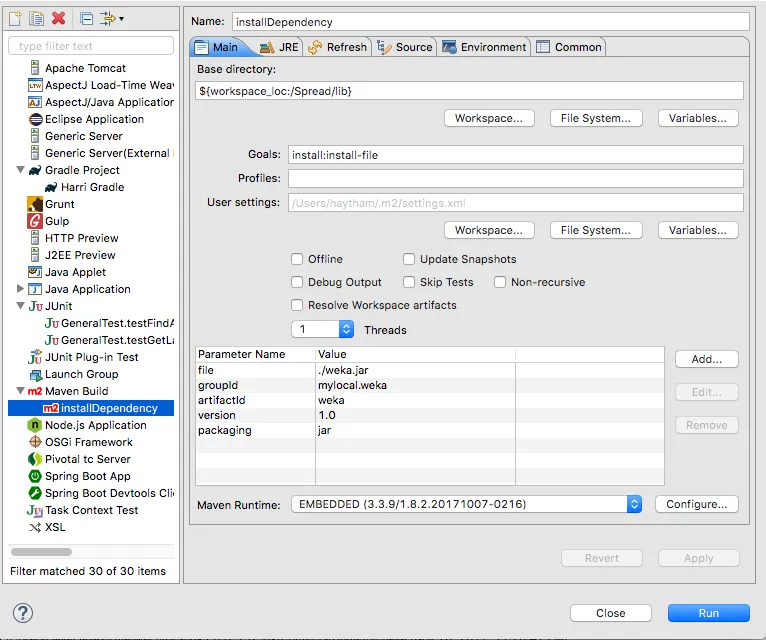Open the filter configurations dropdown icon
This screenshot has height=640, width=766.
click(x=112, y=19)
